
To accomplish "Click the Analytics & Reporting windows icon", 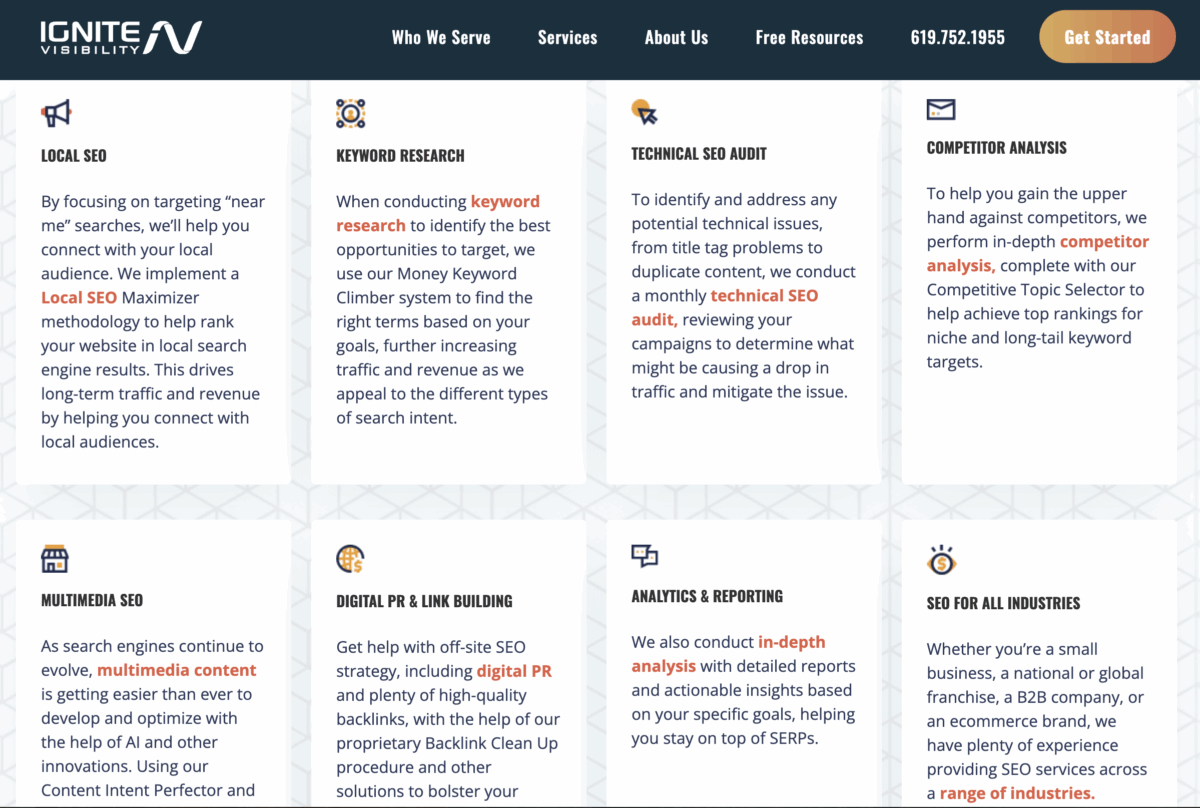I will pos(645,556).
